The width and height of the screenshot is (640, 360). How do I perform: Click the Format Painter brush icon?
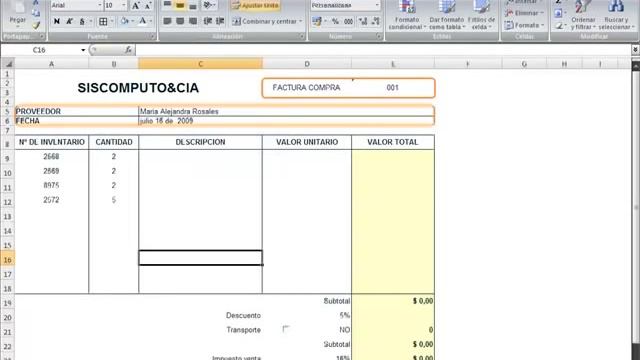click(x=36, y=25)
